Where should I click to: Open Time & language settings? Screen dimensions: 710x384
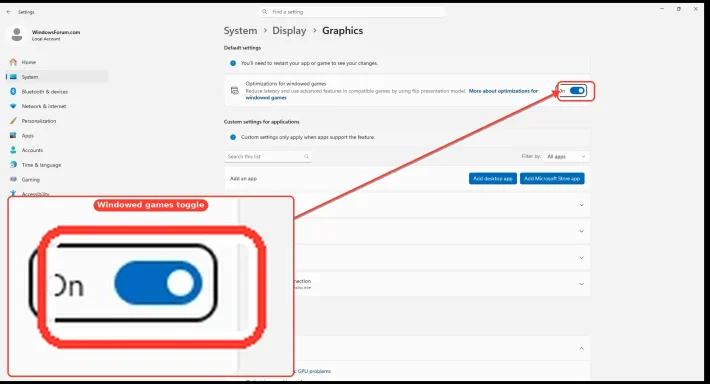(x=41, y=165)
